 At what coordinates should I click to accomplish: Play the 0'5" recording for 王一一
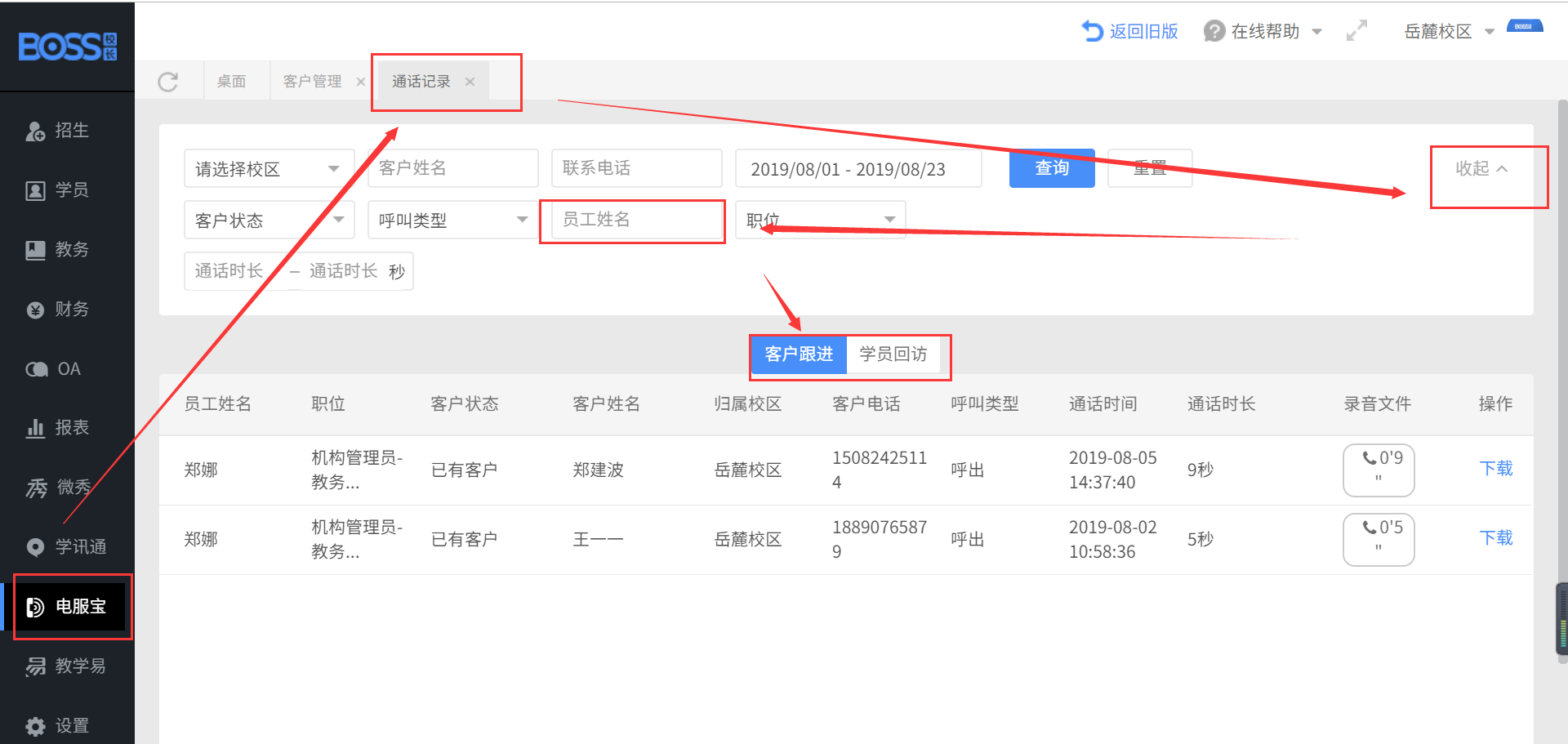tap(1379, 539)
